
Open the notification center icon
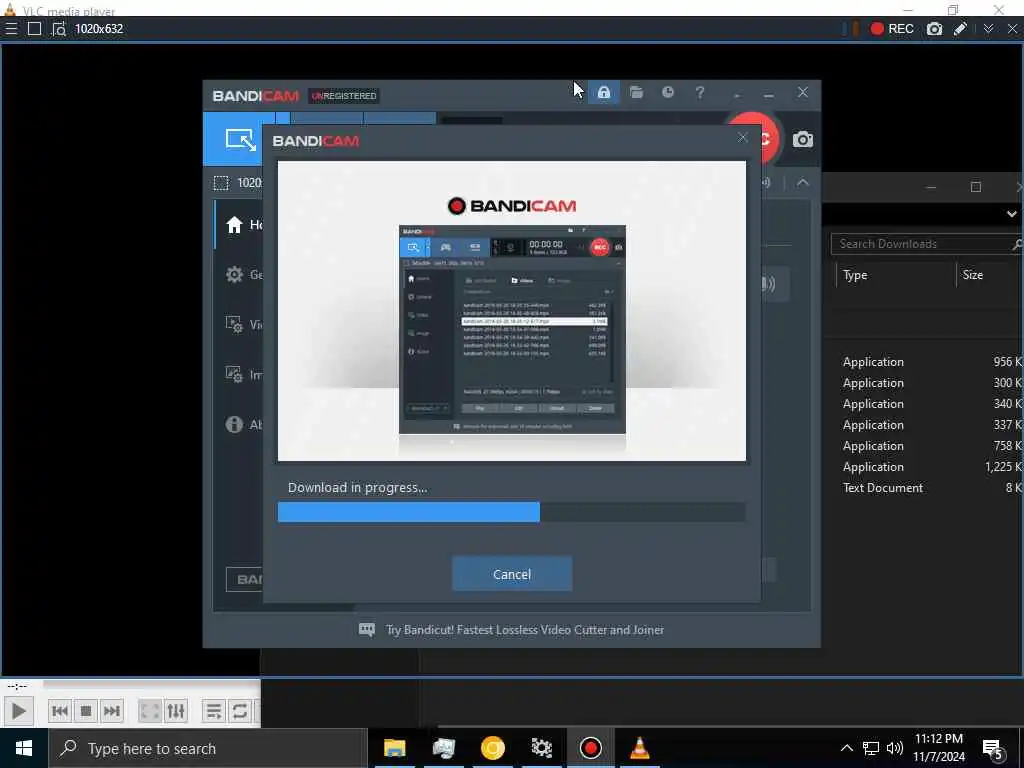pyautogui.click(x=993, y=750)
